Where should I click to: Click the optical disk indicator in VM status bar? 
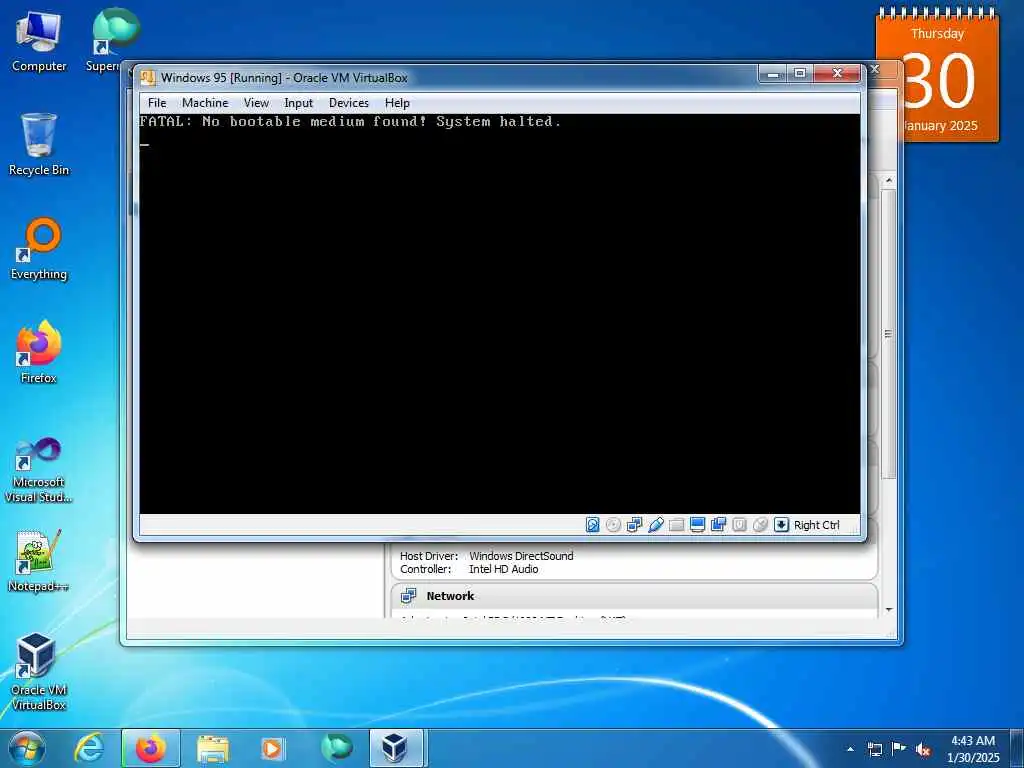tap(613, 525)
